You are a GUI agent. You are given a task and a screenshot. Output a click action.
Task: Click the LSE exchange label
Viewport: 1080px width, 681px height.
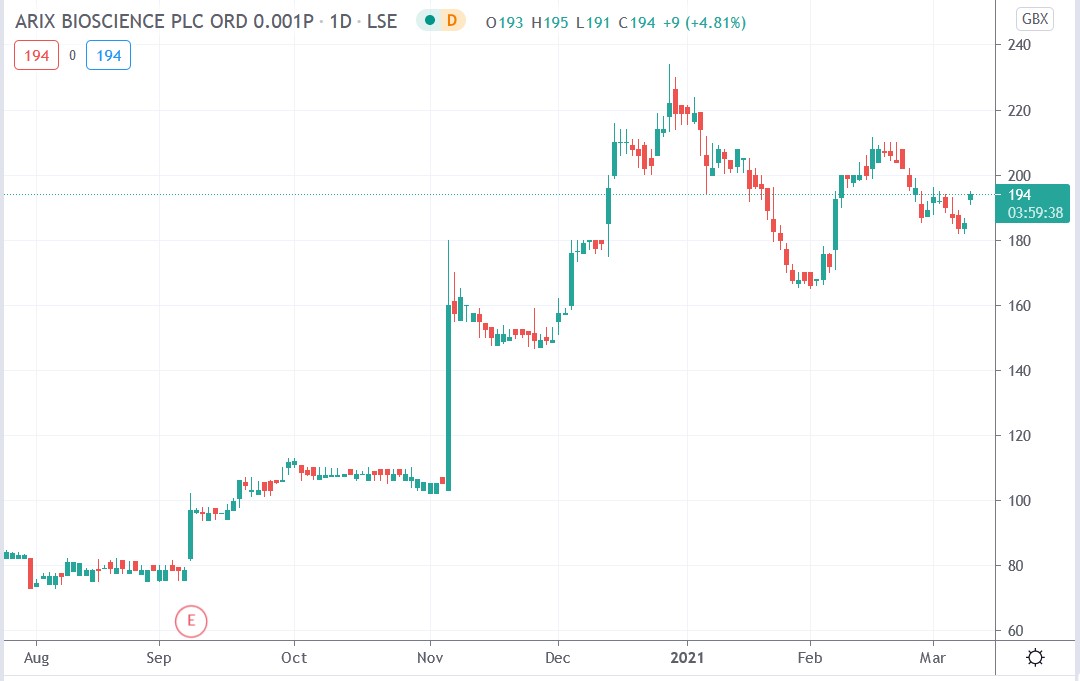[x=380, y=19]
